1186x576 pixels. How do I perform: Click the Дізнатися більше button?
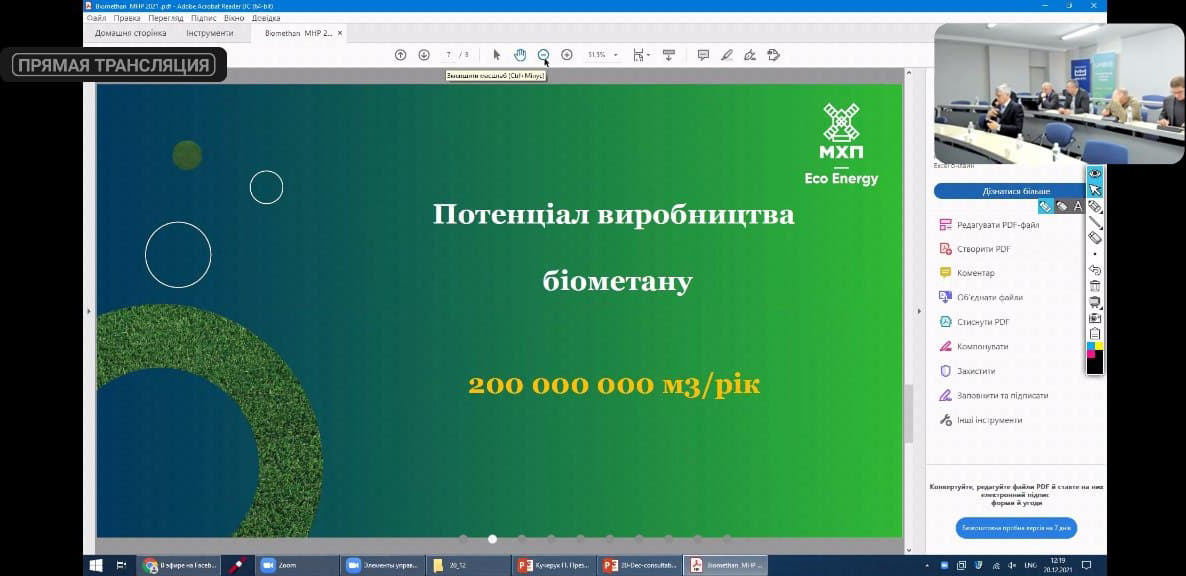tap(1016, 191)
